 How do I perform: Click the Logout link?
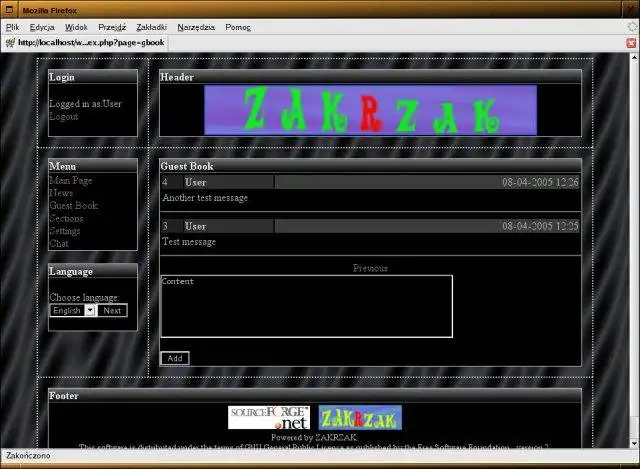[64, 117]
